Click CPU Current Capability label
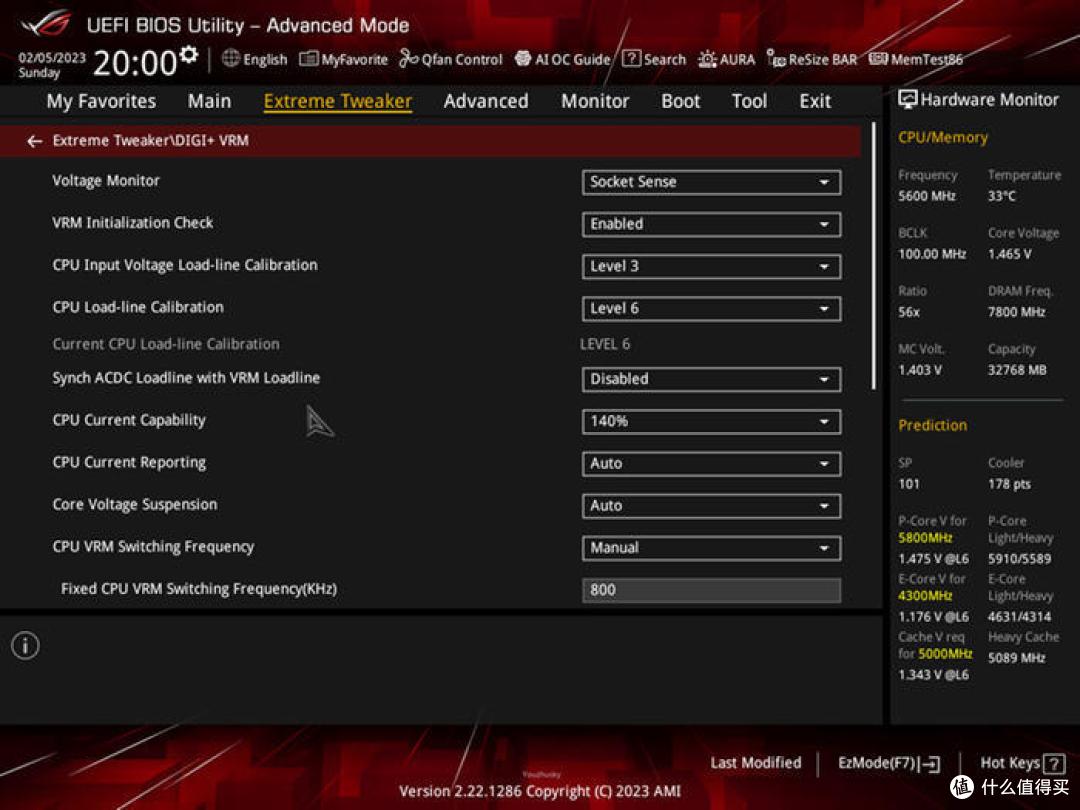 (x=129, y=420)
